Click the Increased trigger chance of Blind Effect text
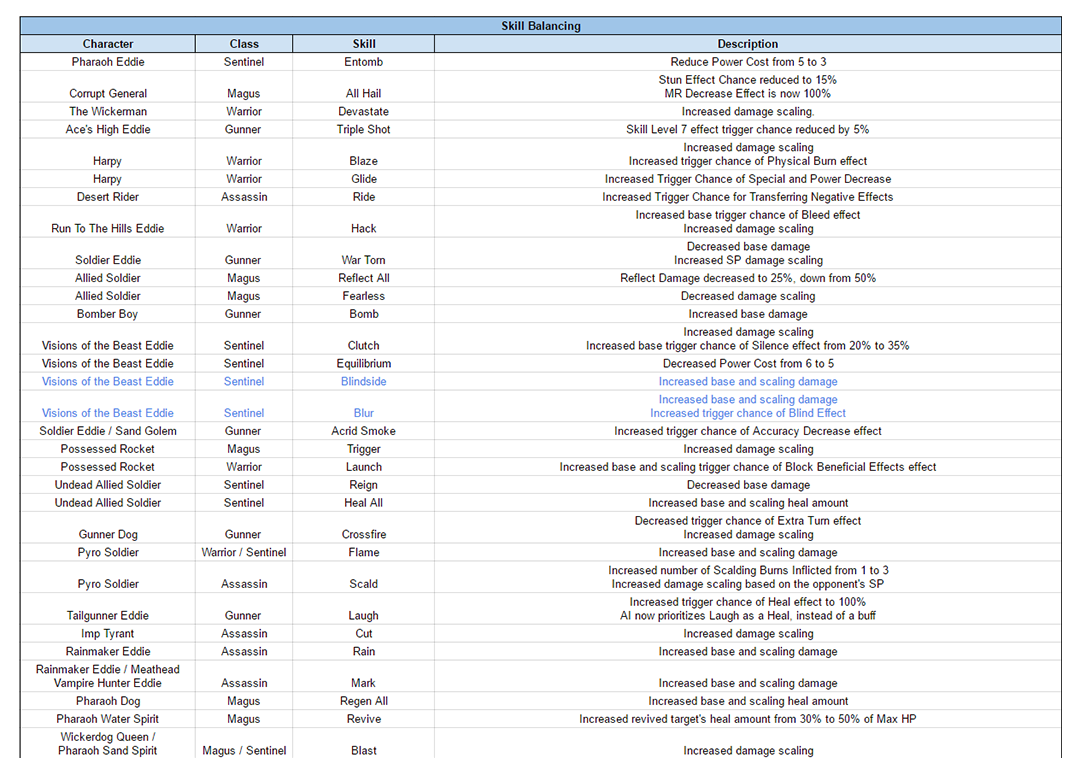Viewport: 1080px width, 758px height. pyautogui.click(x=747, y=413)
